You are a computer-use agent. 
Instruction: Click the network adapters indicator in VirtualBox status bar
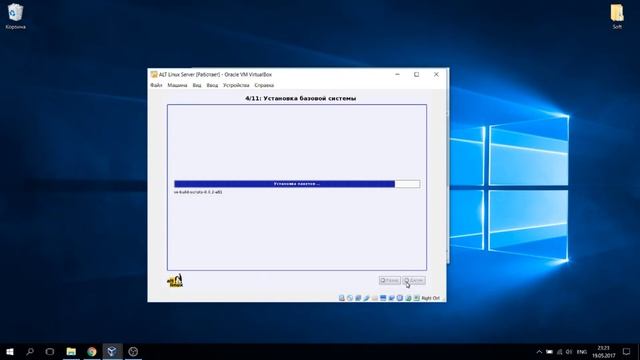pos(358,298)
